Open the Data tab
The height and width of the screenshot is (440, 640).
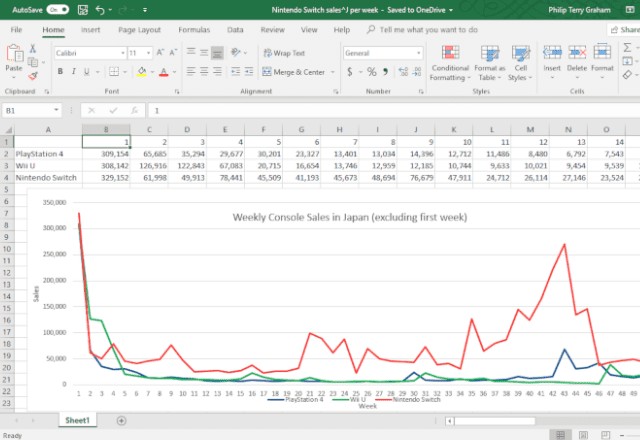click(235, 30)
